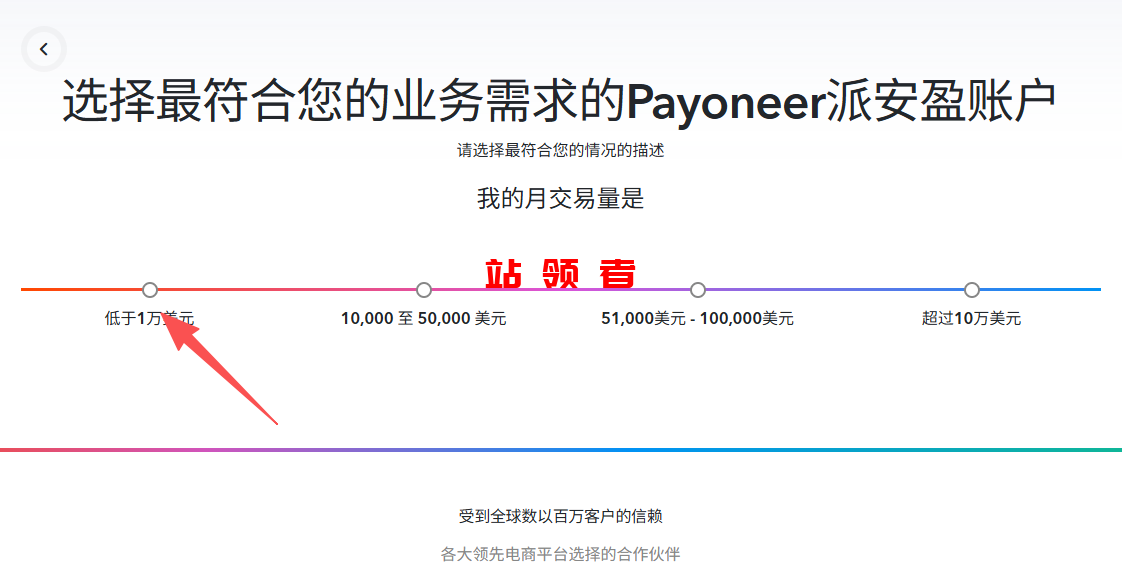Click the 51,000美元 - 100,000美元 text label
The height and width of the screenshot is (576, 1122).
tap(697, 319)
